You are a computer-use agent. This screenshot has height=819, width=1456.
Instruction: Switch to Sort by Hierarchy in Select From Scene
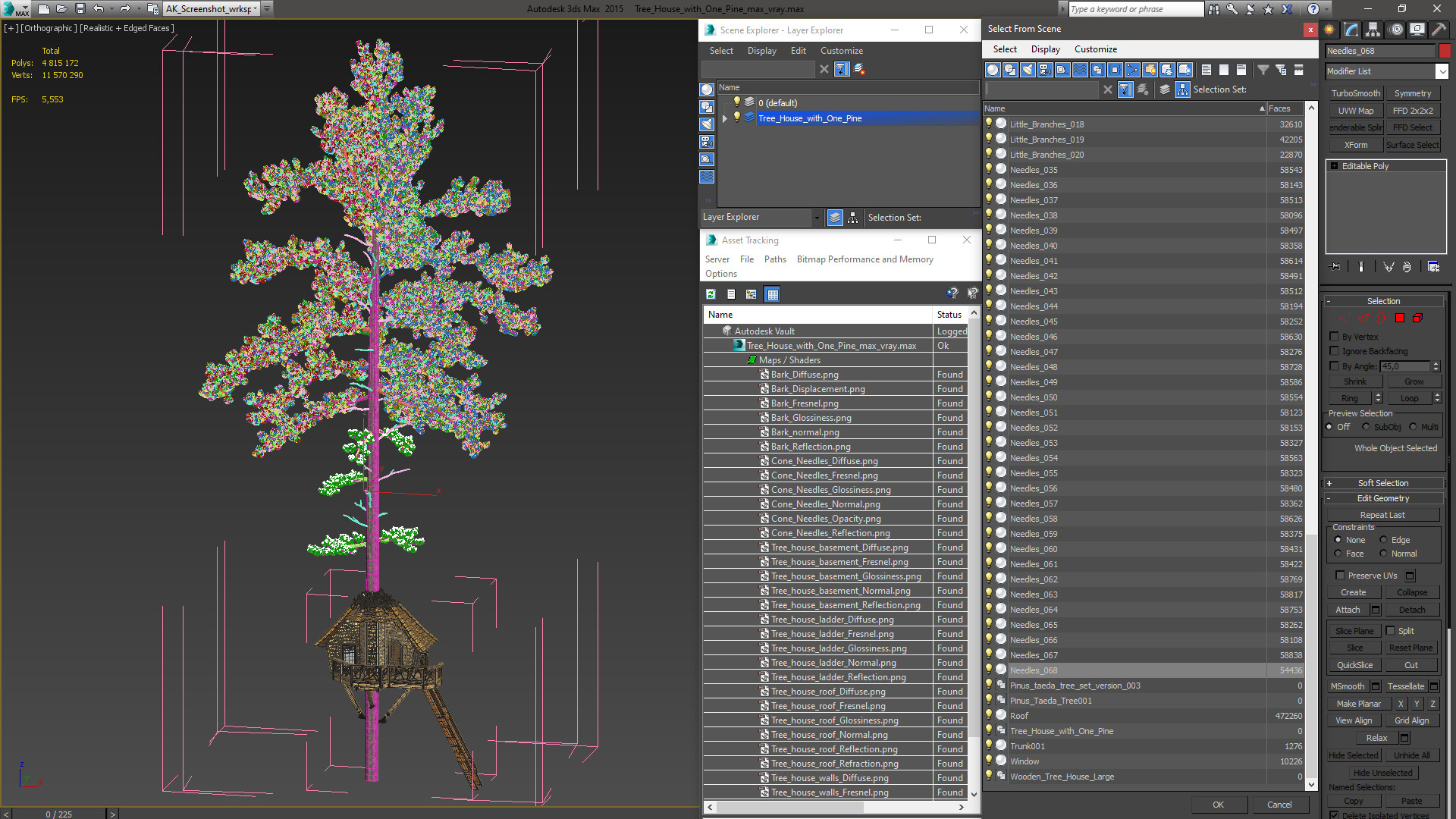click(1183, 89)
